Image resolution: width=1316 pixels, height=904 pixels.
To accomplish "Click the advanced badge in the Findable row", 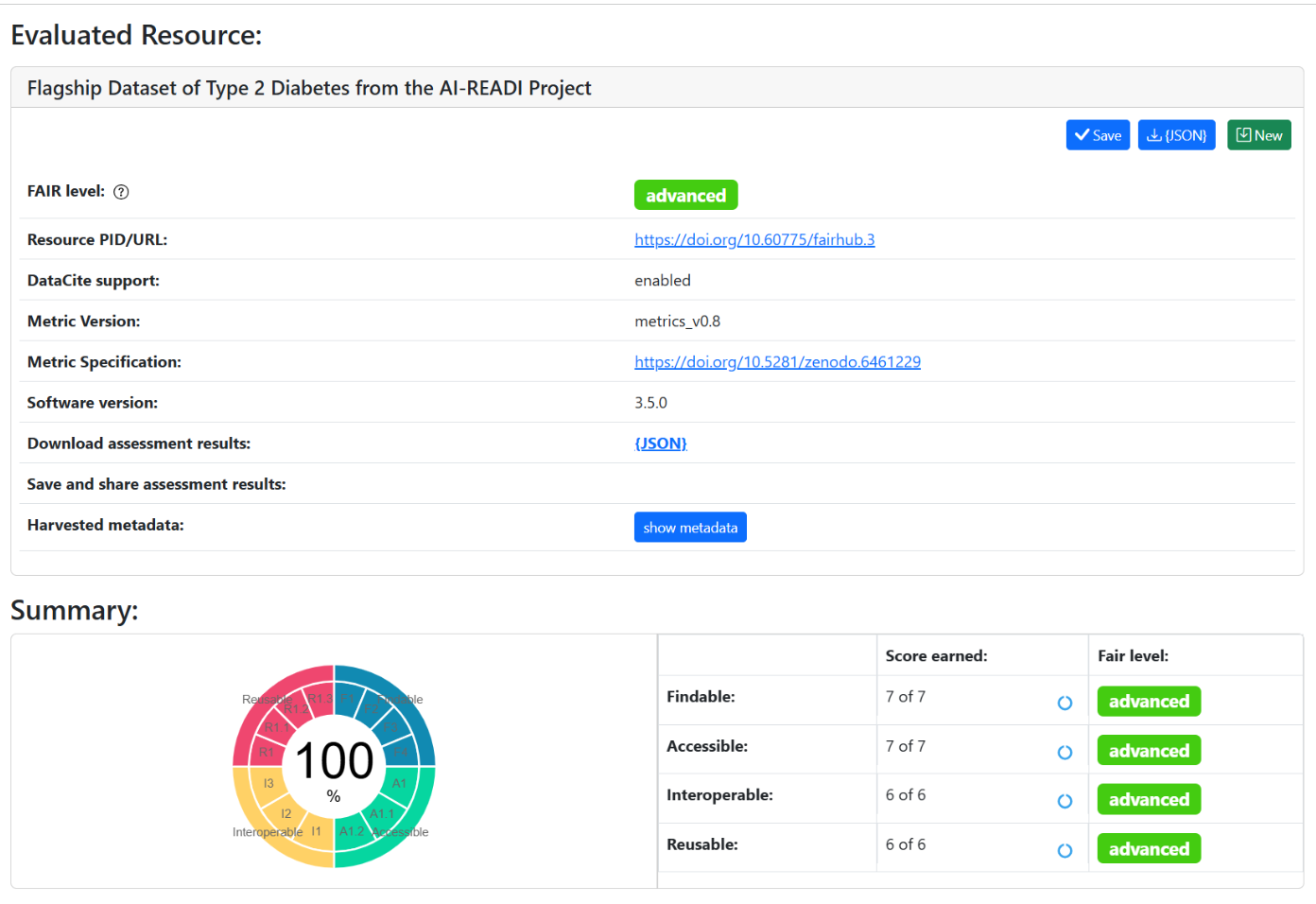I will pyautogui.click(x=1148, y=702).
